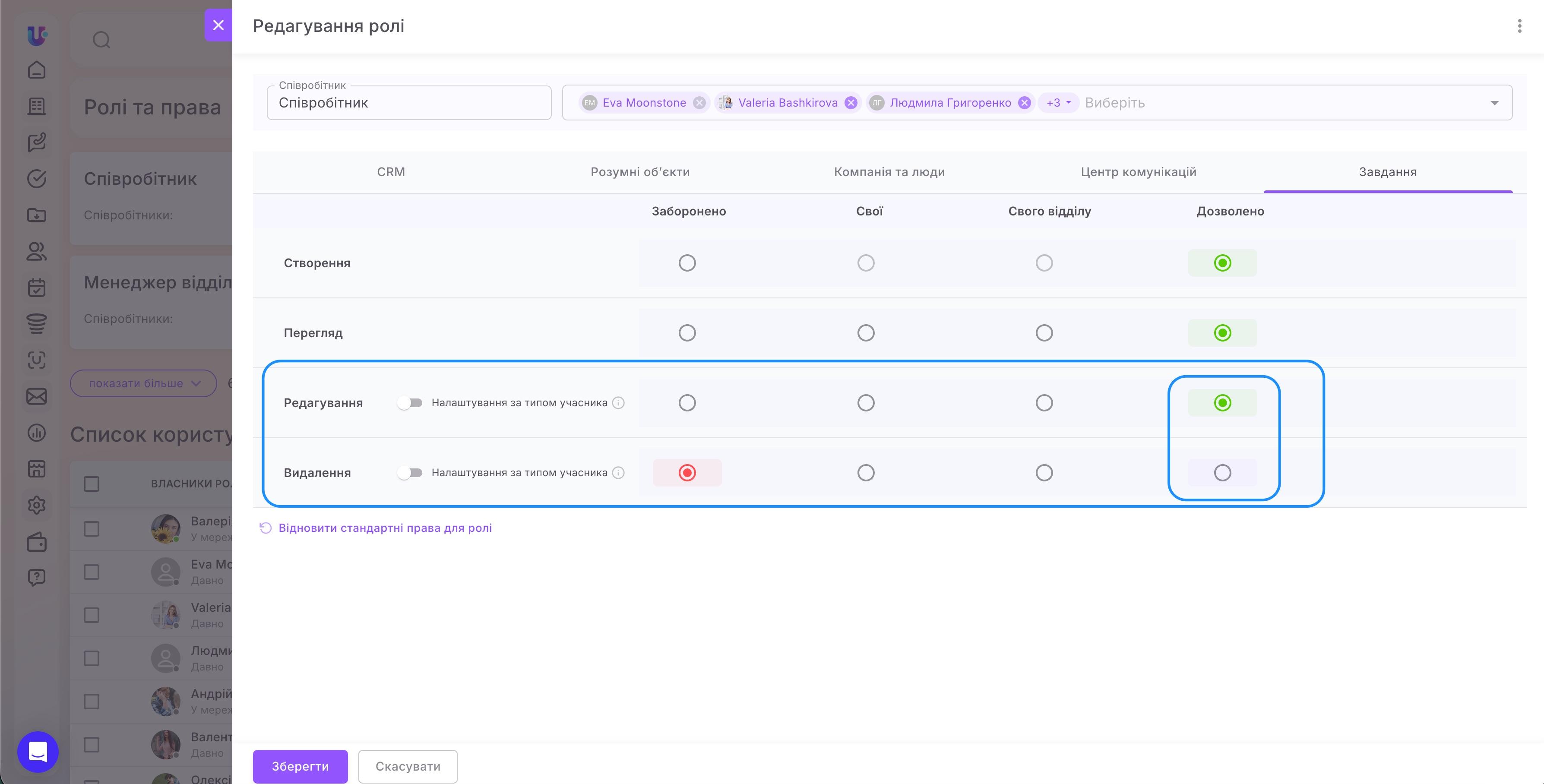The height and width of the screenshot is (784, 1544).
Task: Open the mail envelope sidebar icon
Action: [37, 396]
